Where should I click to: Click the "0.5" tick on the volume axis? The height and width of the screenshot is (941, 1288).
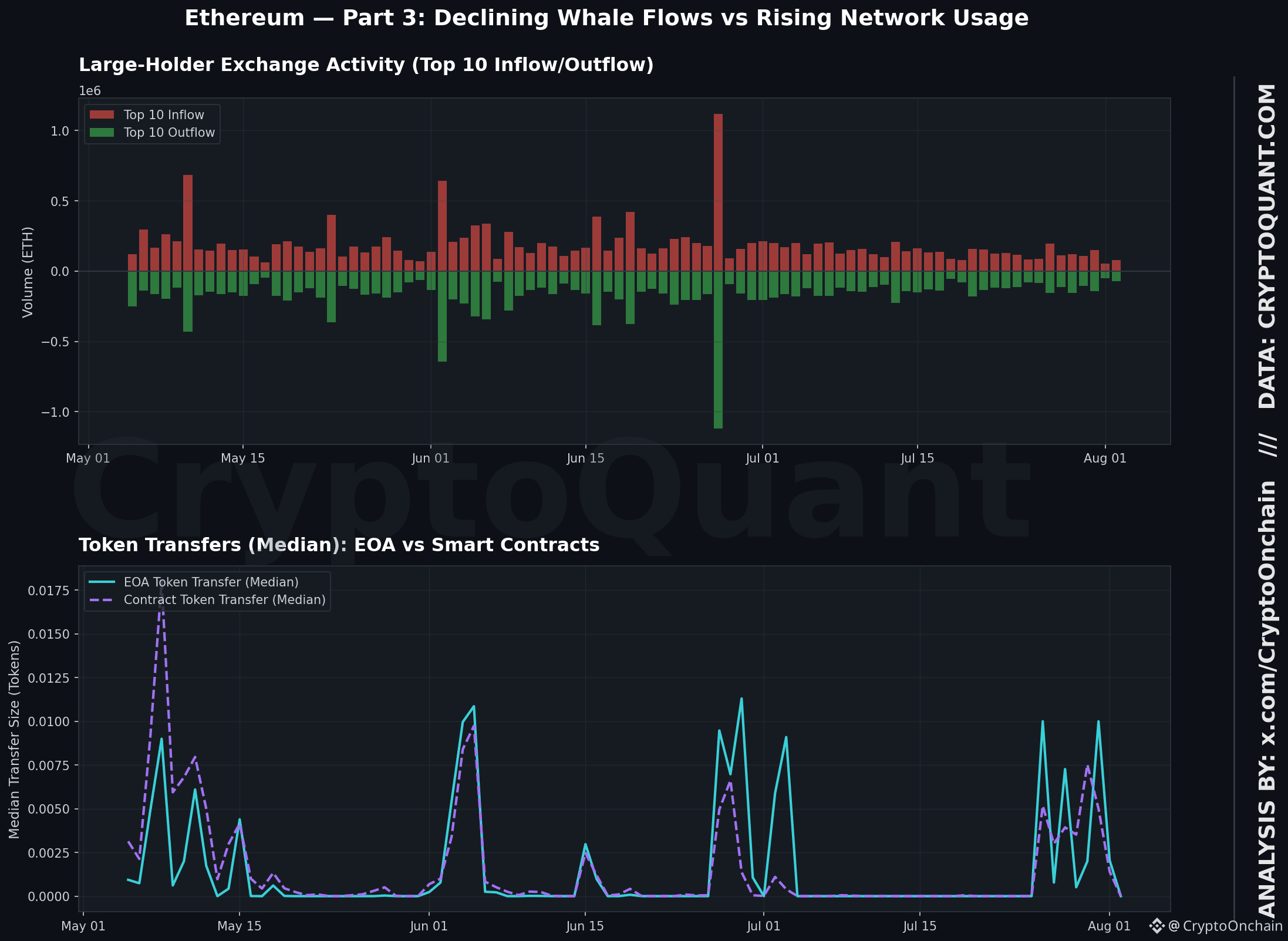click(60, 201)
